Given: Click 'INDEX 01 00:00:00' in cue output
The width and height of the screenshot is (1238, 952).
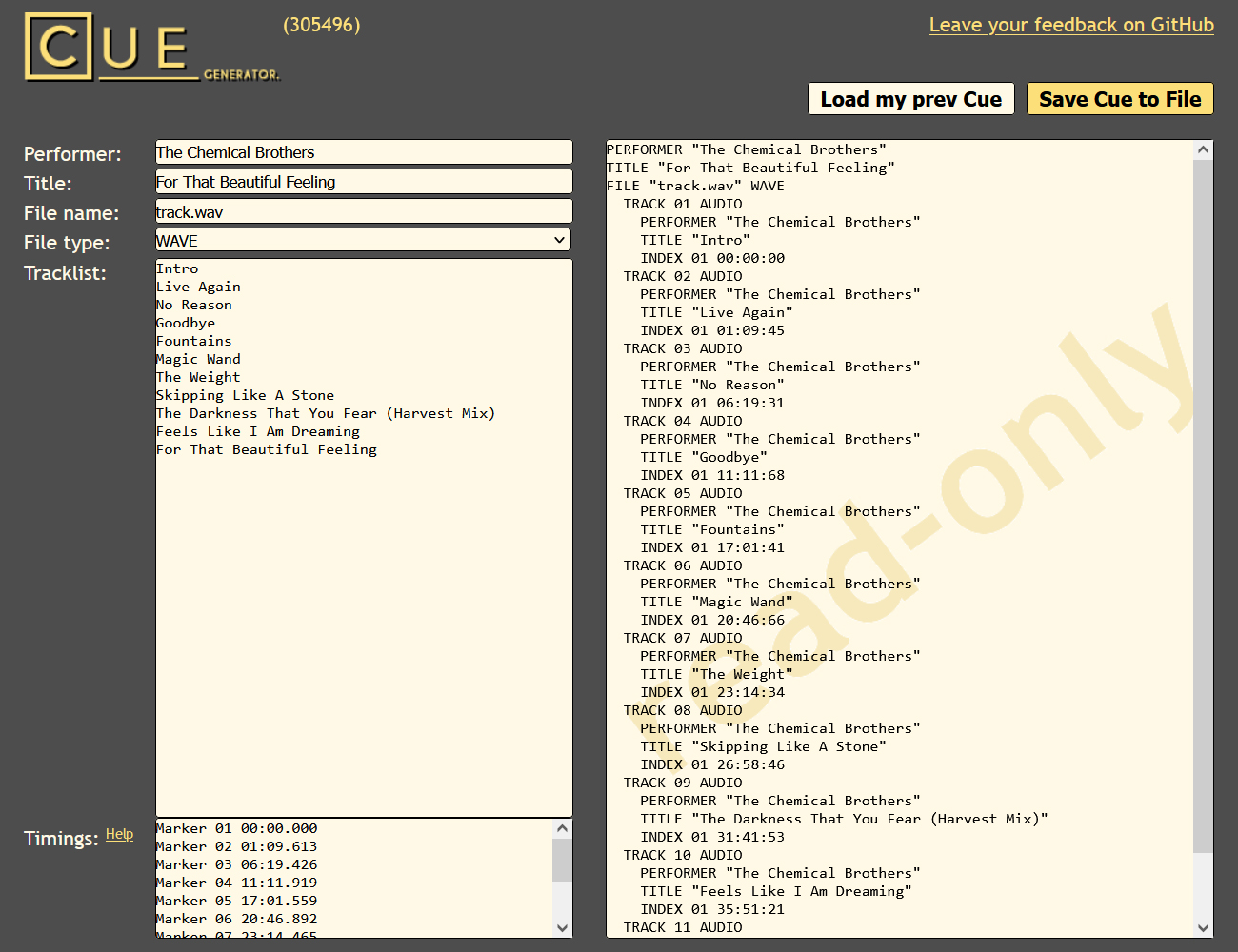Looking at the screenshot, I should click(x=712, y=258).
